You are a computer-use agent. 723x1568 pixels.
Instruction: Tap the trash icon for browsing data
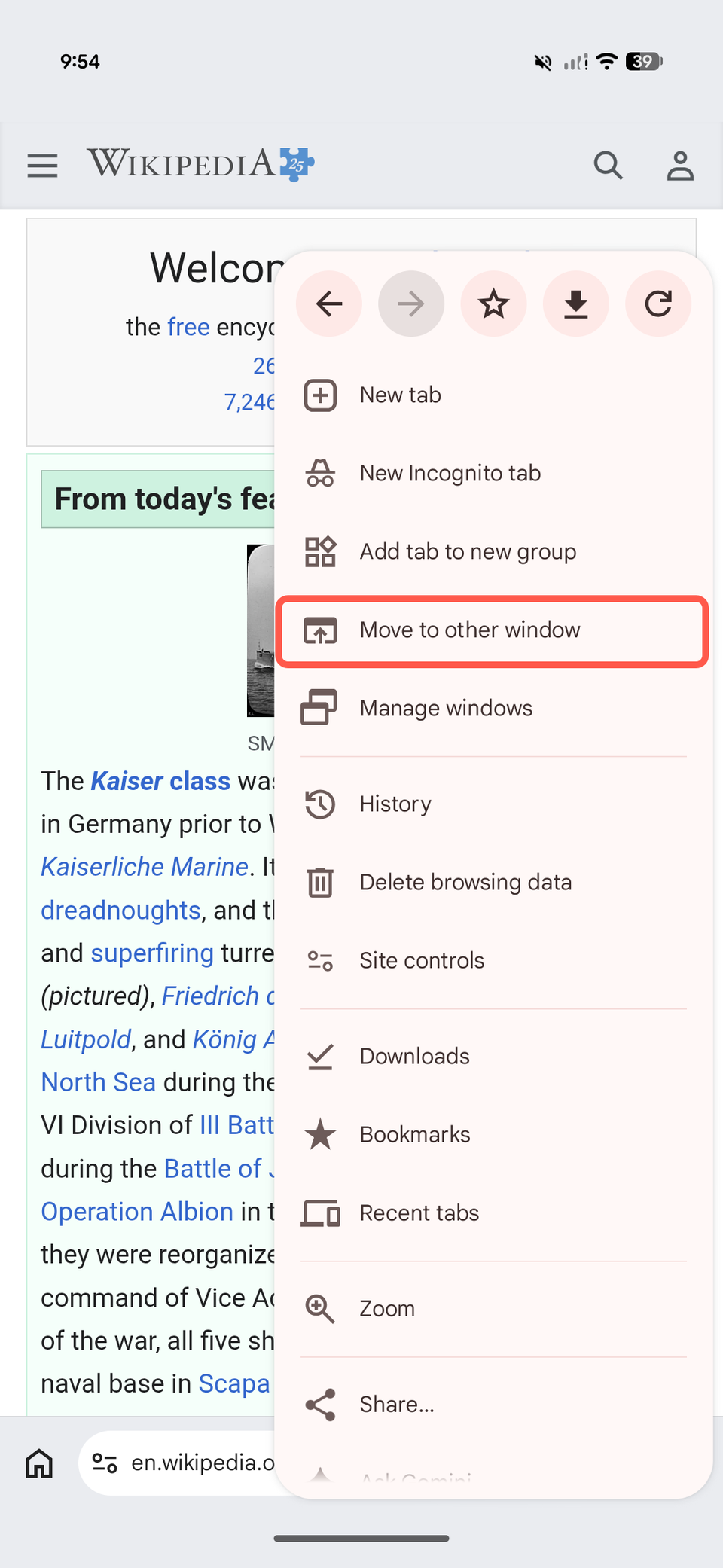(320, 883)
